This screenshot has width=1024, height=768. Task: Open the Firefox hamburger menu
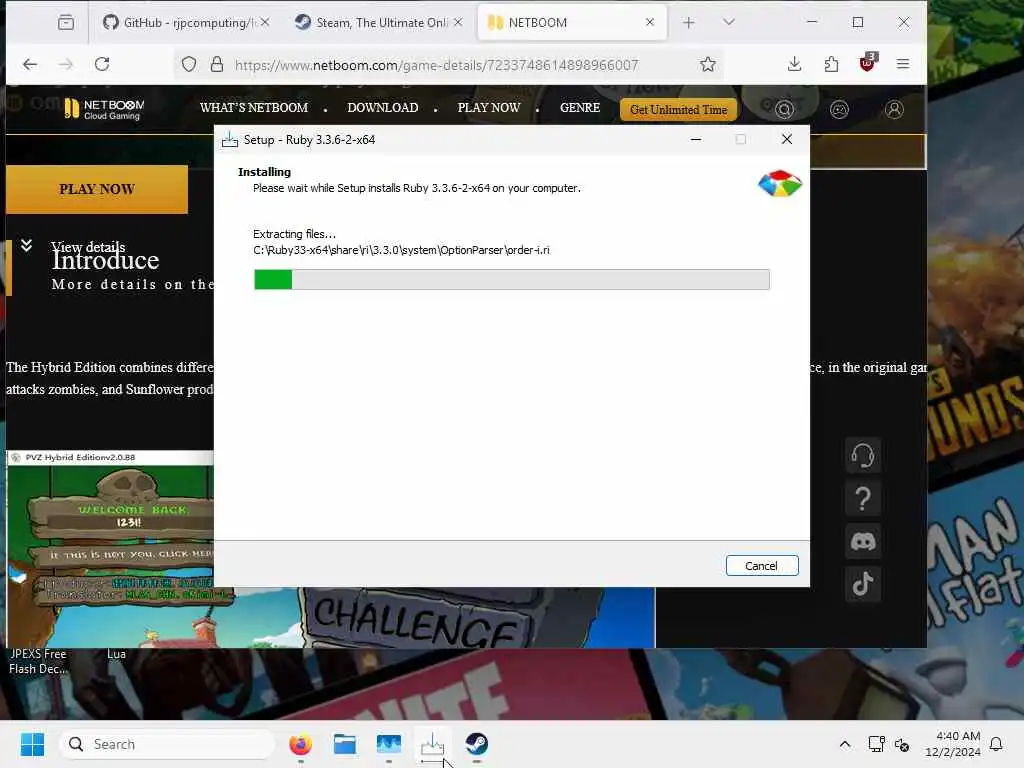(x=903, y=64)
